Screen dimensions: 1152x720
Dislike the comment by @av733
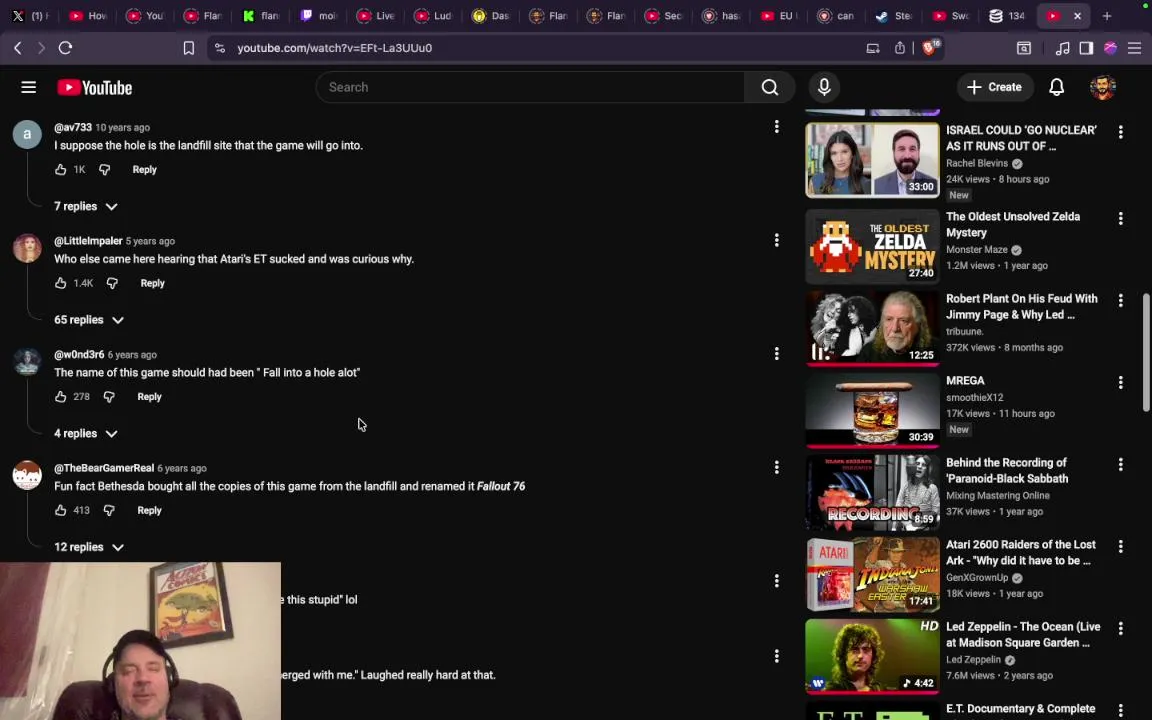[104, 170]
